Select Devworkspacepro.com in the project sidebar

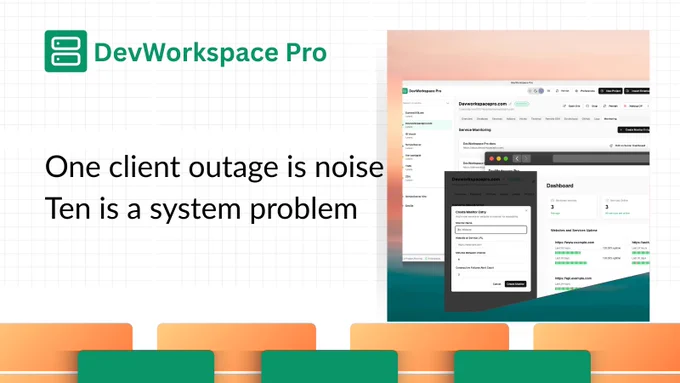pyautogui.click(x=427, y=125)
